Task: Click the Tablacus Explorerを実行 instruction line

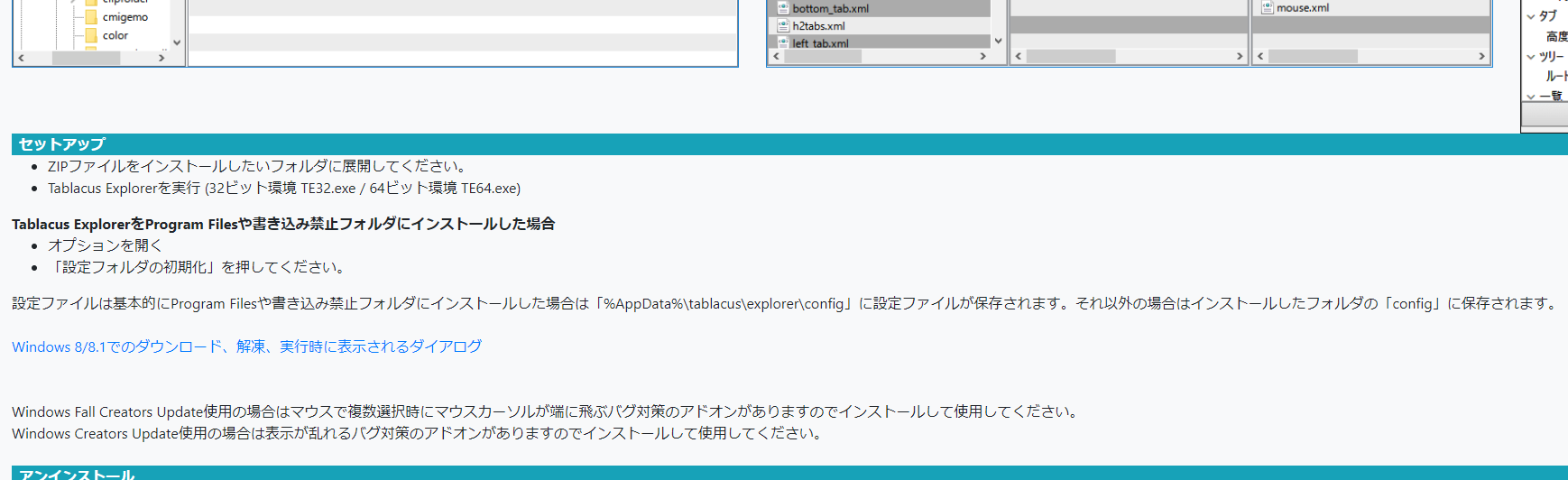Action: (284, 188)
